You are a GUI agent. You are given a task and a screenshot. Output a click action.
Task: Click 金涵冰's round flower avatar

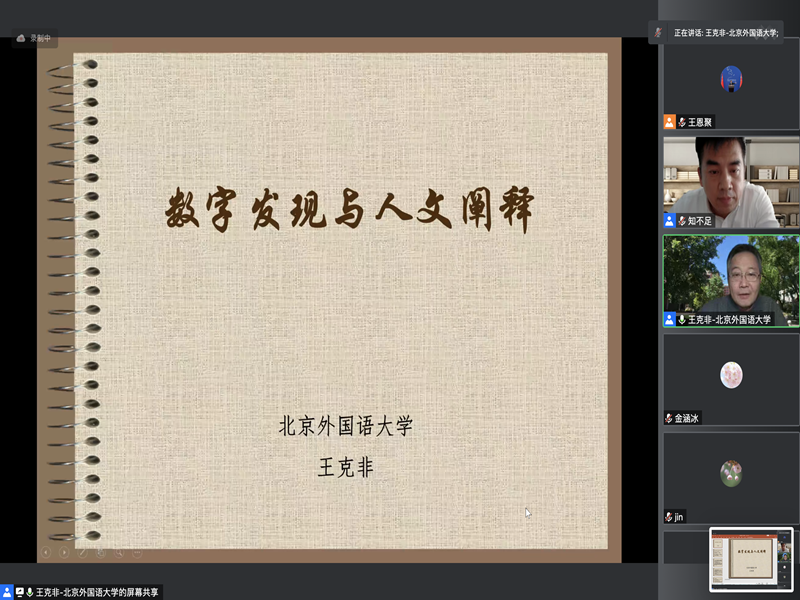point(731,375)
